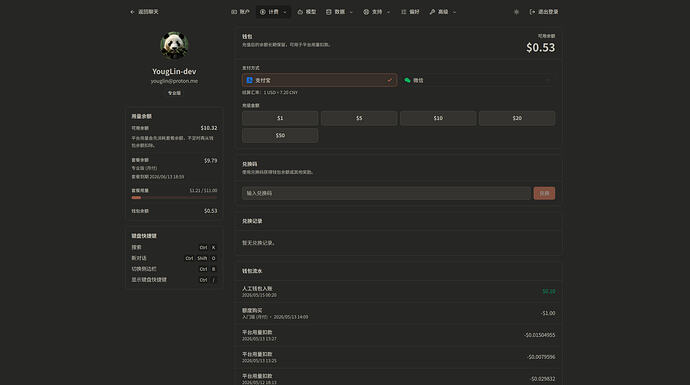The height and width of the screenshot is (385, 690).
Task: Select 支付宝 Alipay payment method
Action: pyautogui.click(x=319, y=80)
